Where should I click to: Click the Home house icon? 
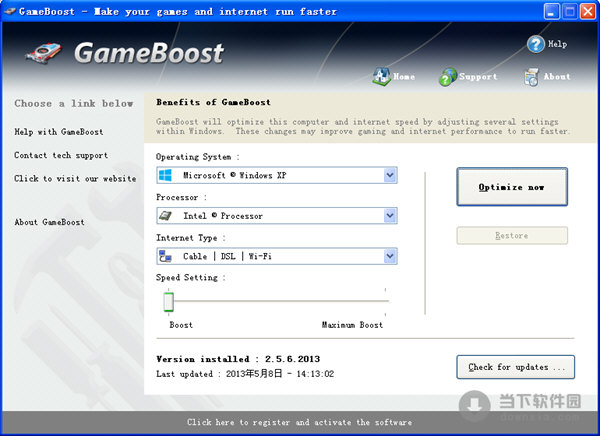point(381,77)
